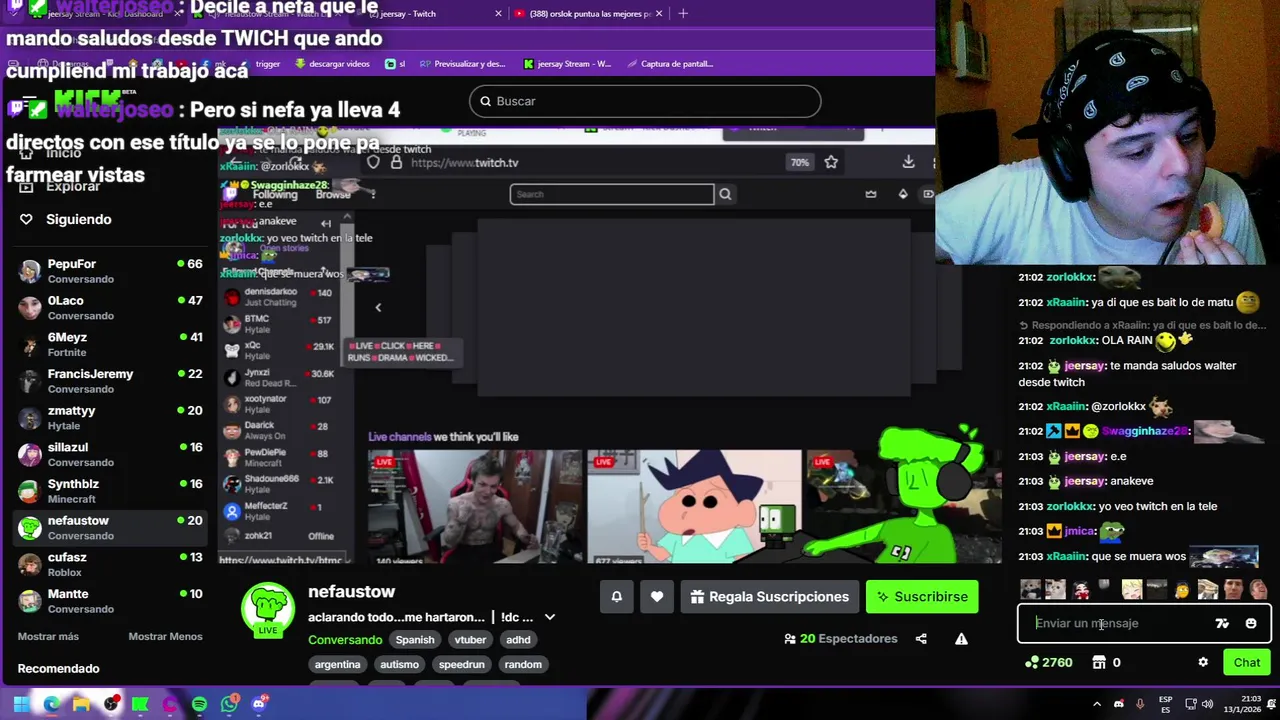Click the 'Conversando' category link under title
This screenshot has height=720, width=1280.
(345, 640)
